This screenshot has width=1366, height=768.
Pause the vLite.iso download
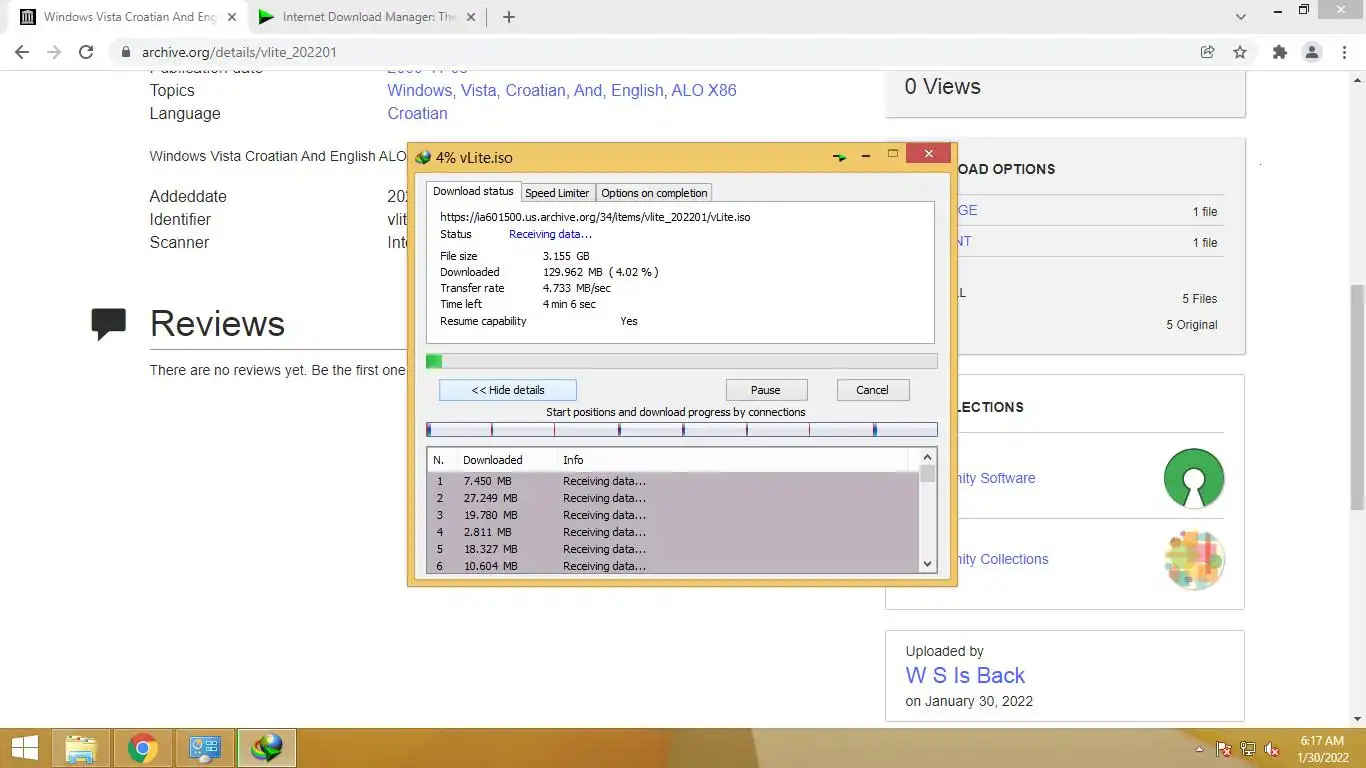(x=766, y=390)
